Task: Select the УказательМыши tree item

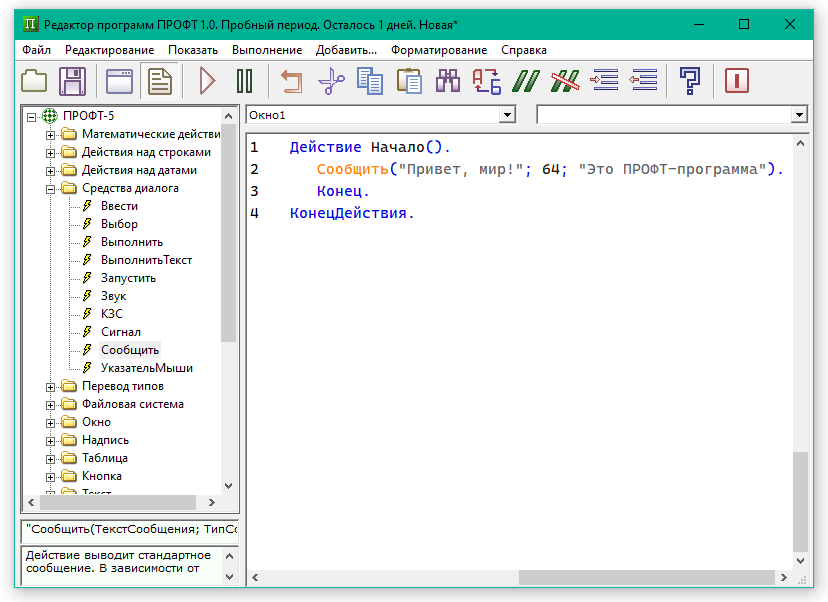Action: (x=146, y=368)
